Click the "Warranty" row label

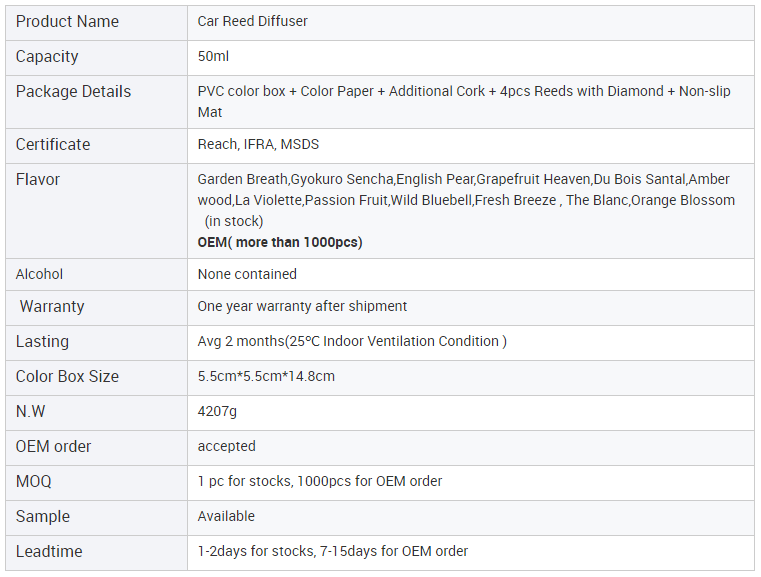[52, 307]
